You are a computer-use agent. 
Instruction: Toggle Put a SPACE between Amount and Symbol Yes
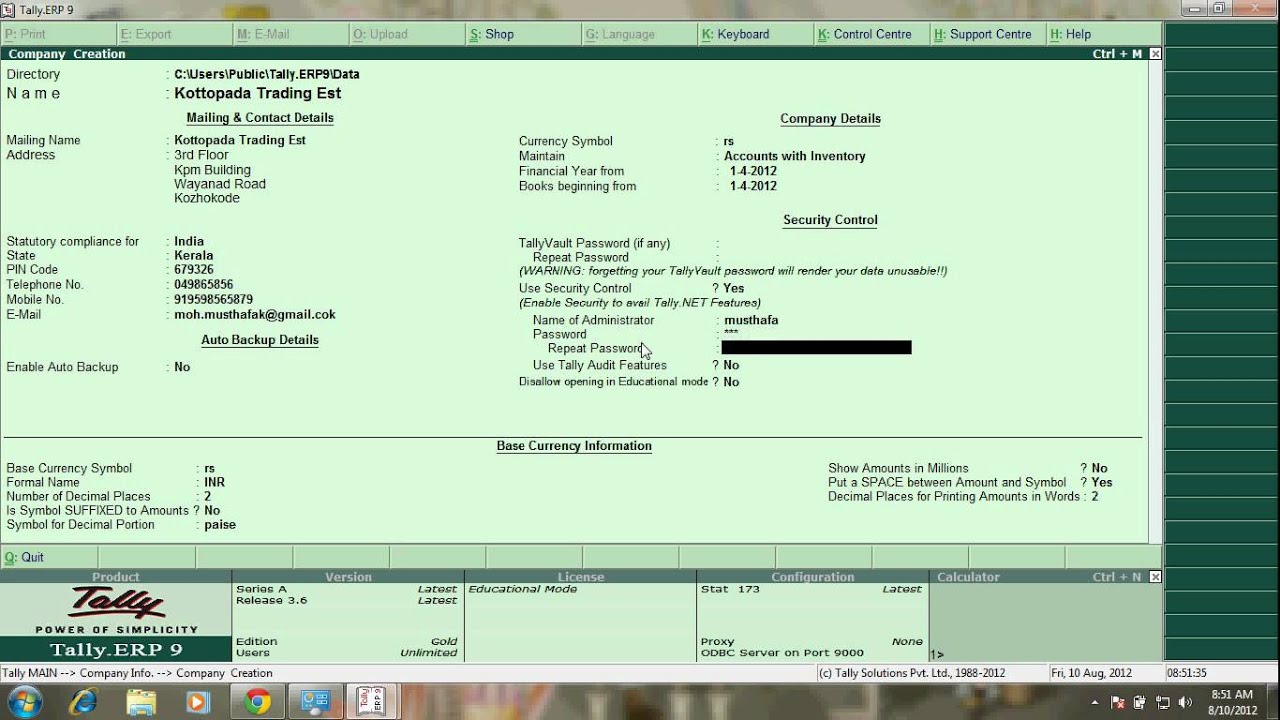point(1102,482)
